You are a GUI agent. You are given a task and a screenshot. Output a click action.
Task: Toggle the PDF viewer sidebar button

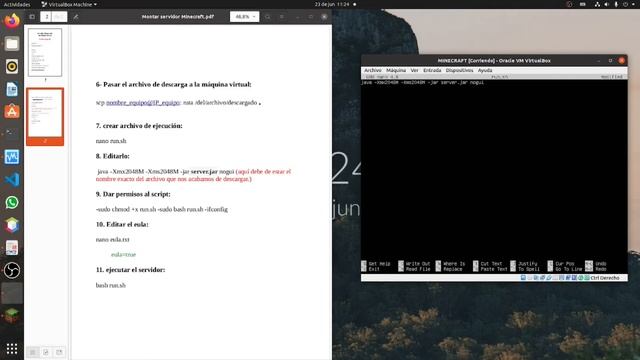tap(32, 17)
